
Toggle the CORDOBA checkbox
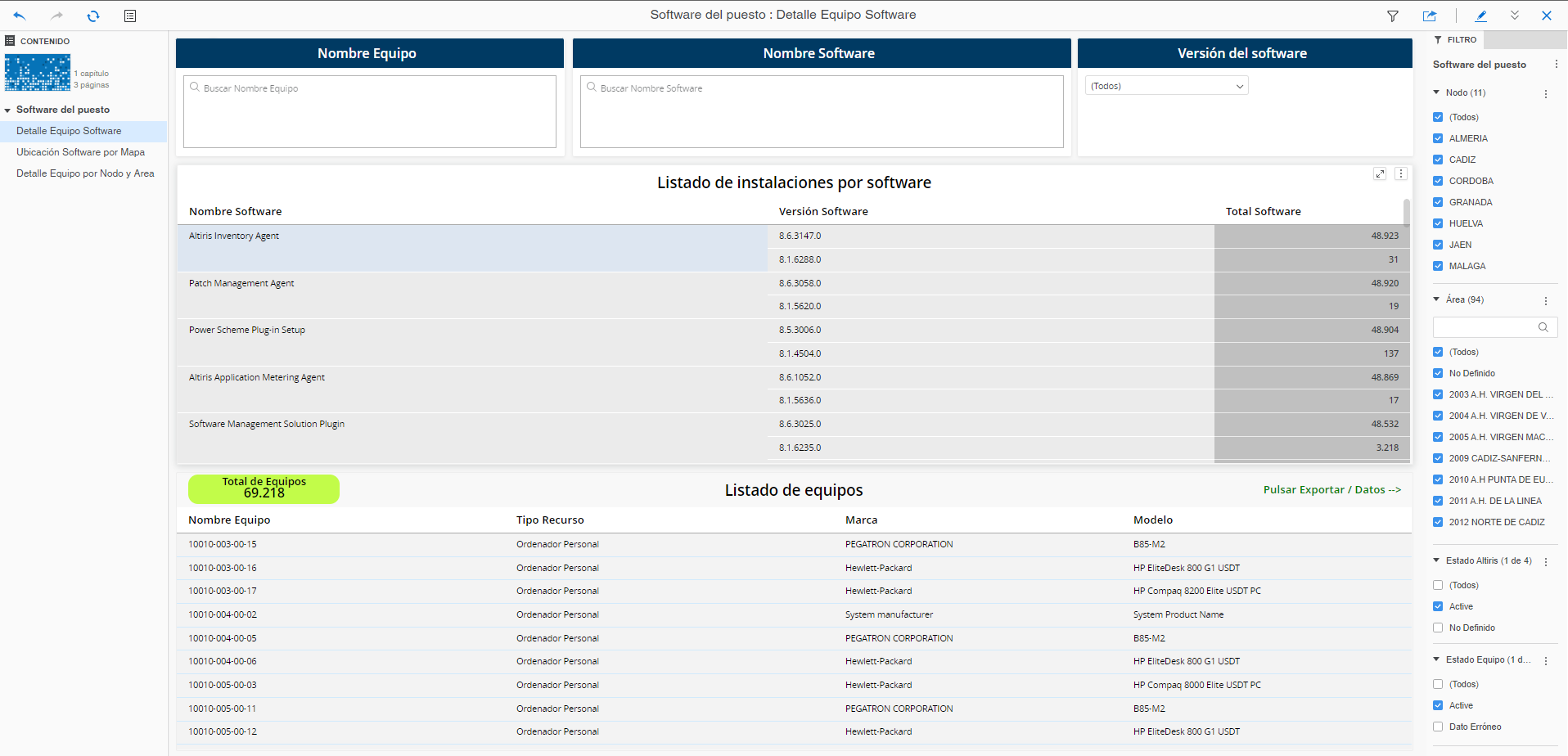coord(1438,181)
